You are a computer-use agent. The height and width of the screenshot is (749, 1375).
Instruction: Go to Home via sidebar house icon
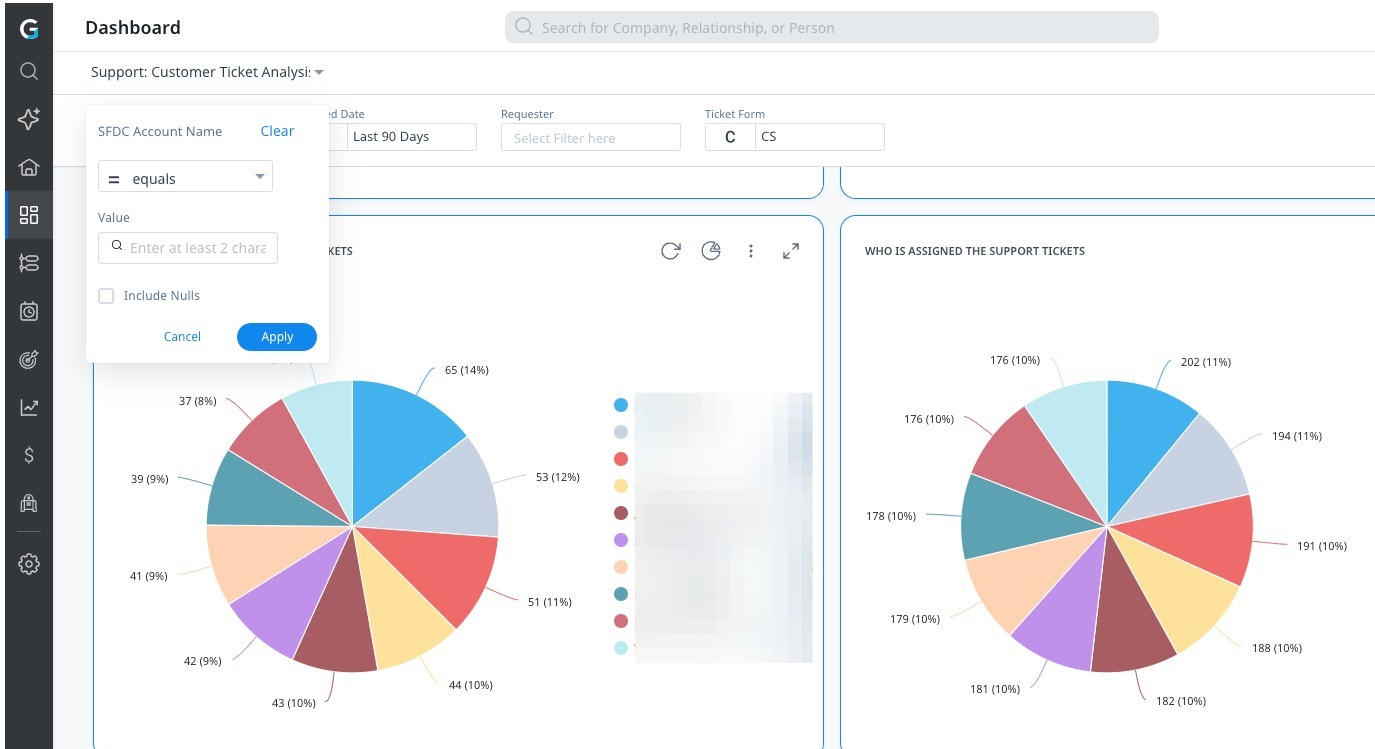point(29,167)
